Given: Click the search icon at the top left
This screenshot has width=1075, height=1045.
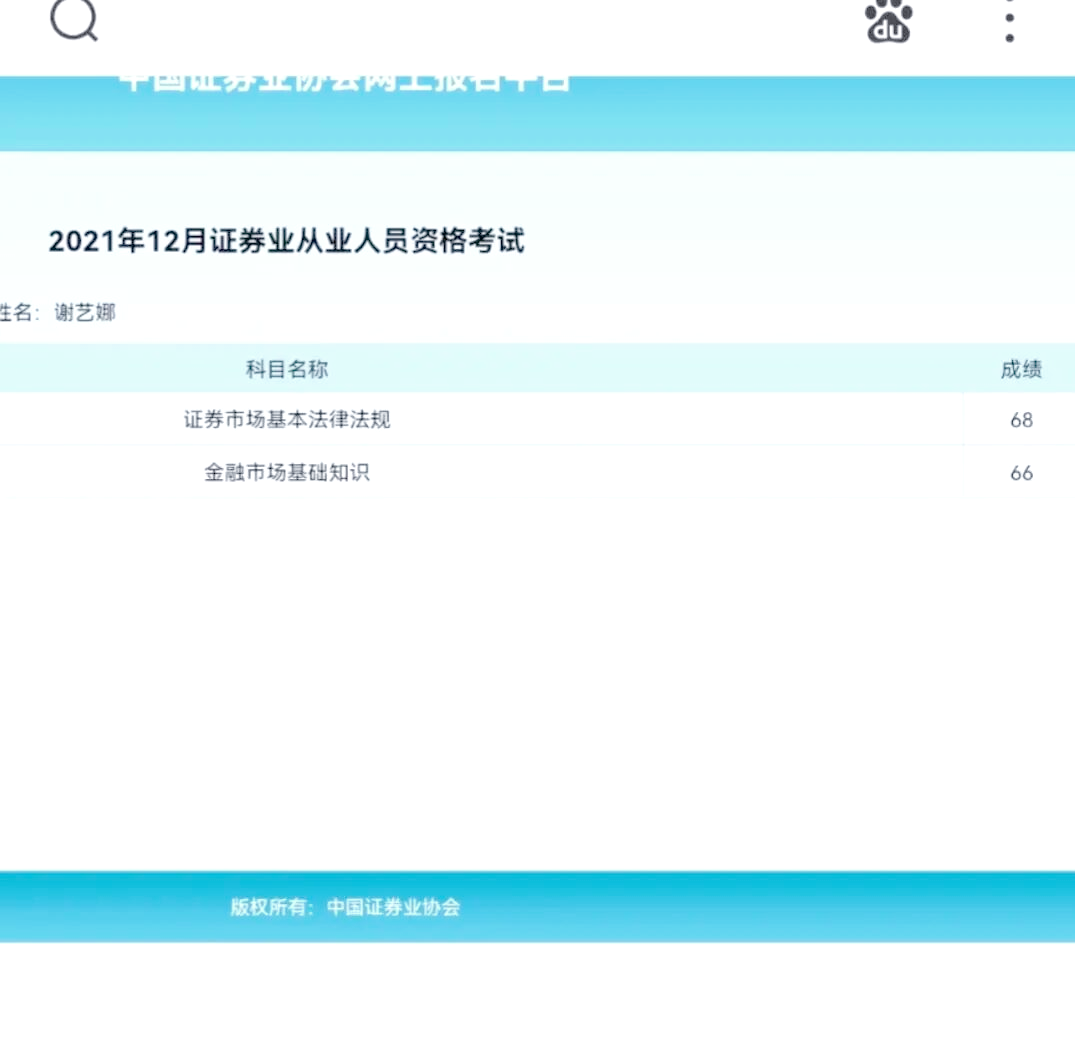Looking at the screenshot, I should [x=74, y=21].
